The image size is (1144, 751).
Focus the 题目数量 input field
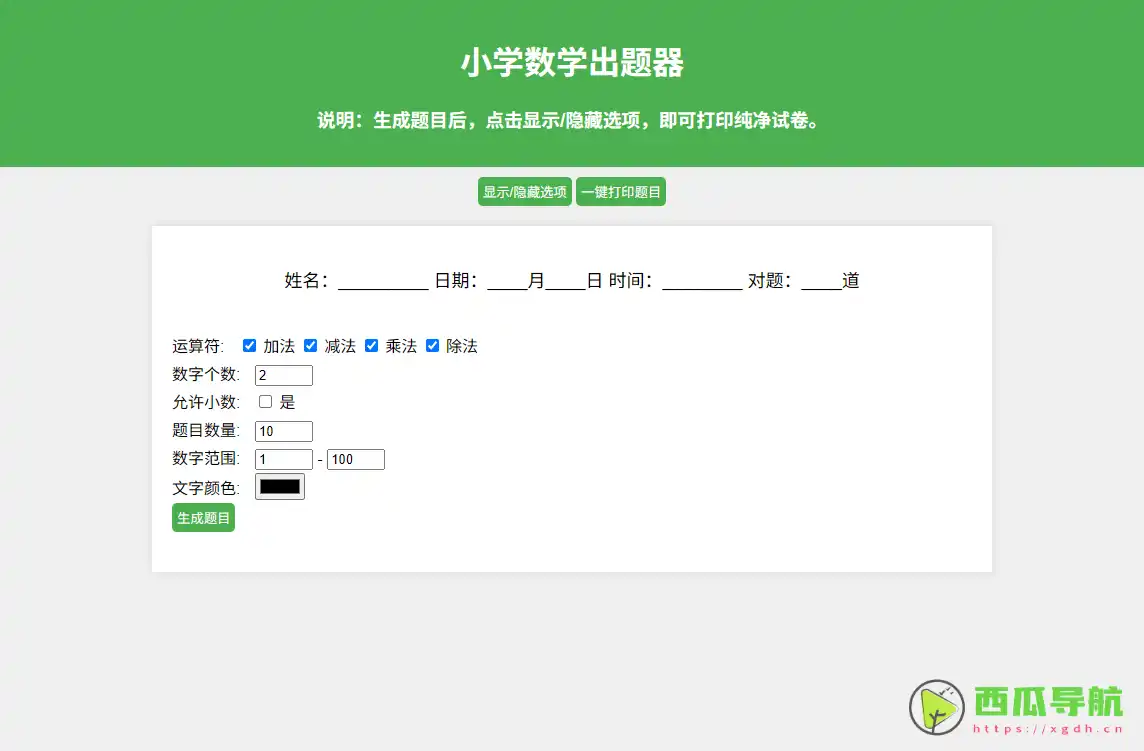(x=284, y=431)
